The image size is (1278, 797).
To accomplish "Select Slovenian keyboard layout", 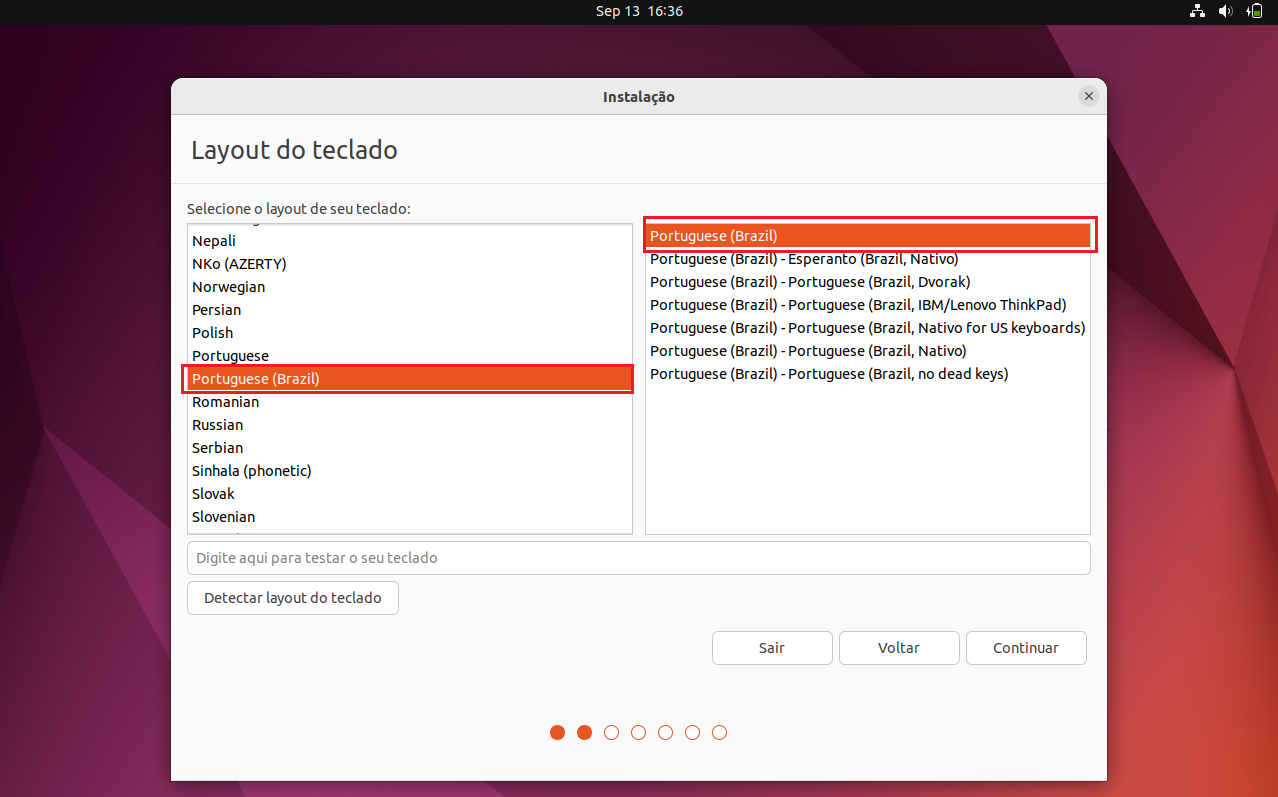I will [x=410, y=517].
